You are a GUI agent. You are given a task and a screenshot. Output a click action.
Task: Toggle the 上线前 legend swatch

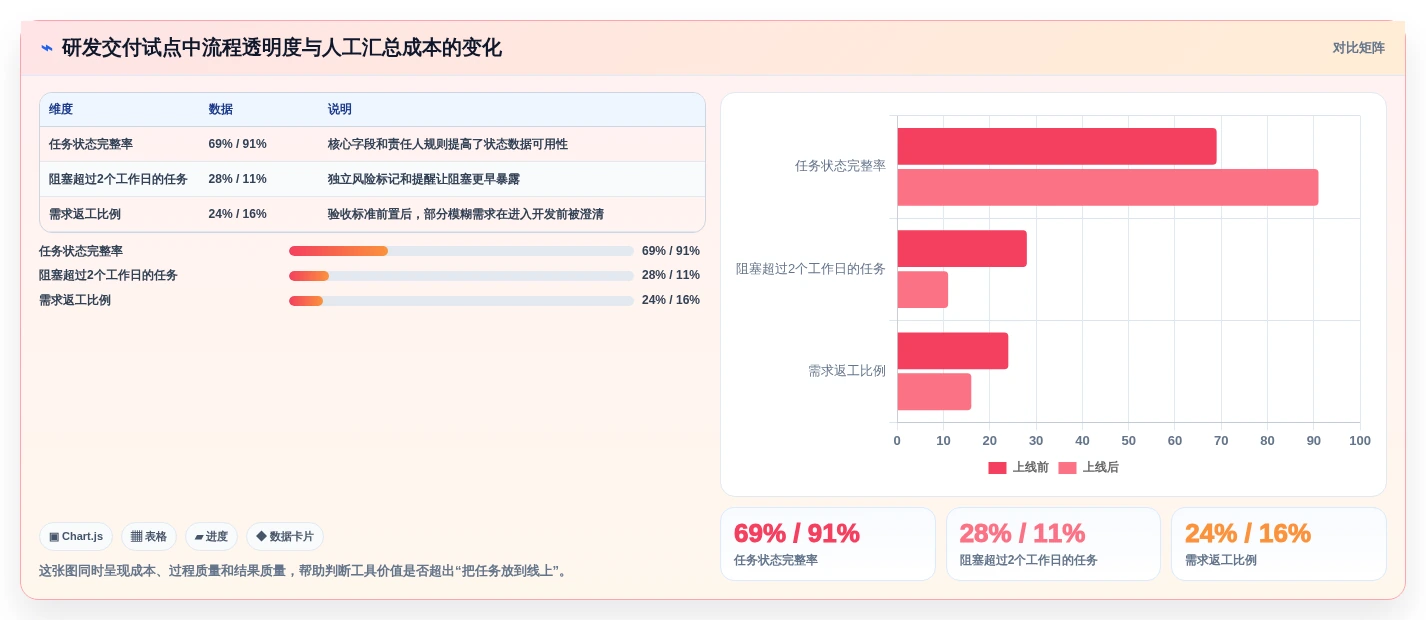[997, 468]
